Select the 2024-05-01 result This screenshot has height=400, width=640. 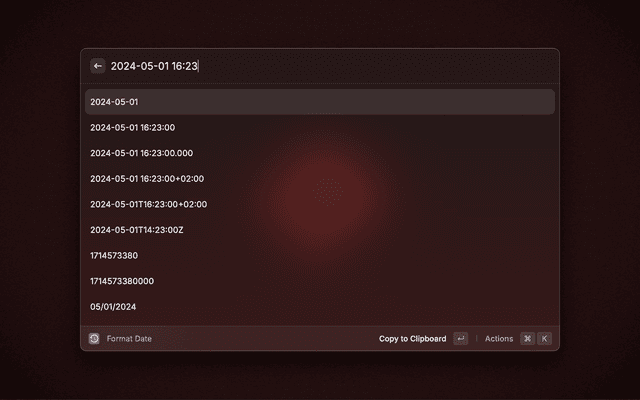tap(320, 102)
